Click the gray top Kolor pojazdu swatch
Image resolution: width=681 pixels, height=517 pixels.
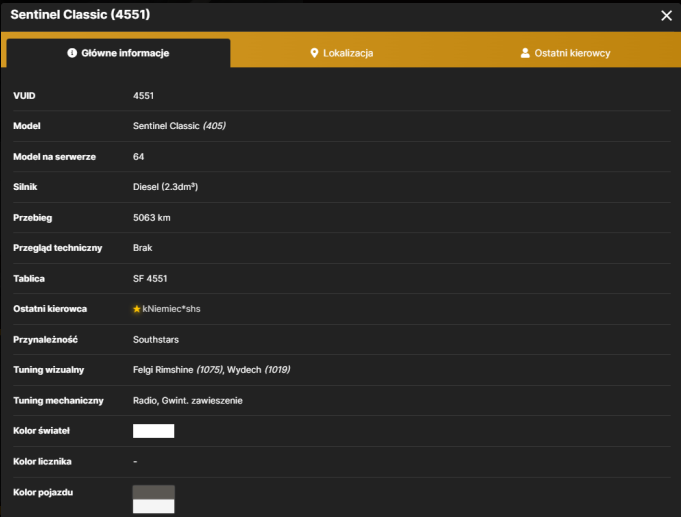point(153,492)
